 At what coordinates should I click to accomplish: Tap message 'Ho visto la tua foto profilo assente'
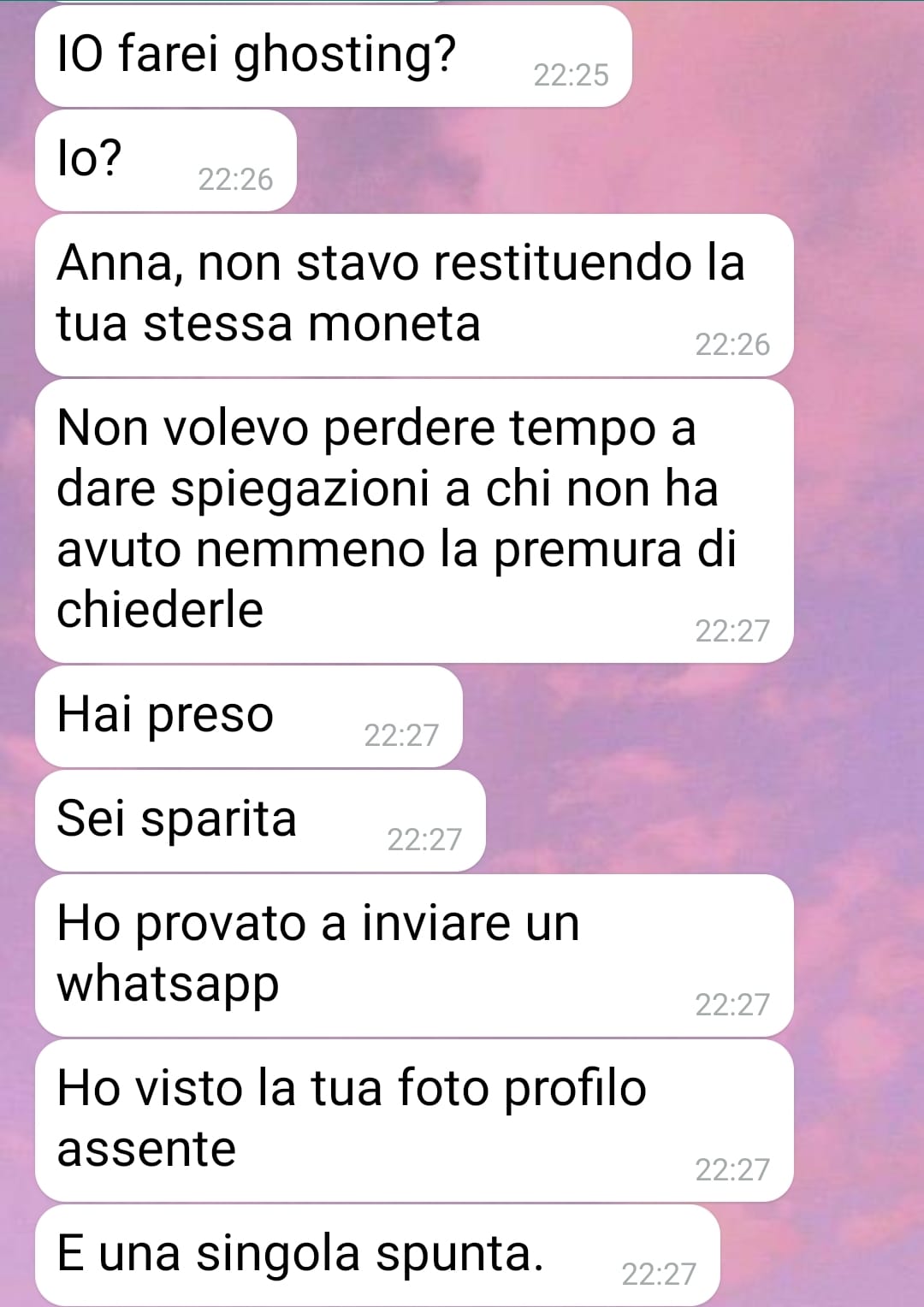[414, 1121]
